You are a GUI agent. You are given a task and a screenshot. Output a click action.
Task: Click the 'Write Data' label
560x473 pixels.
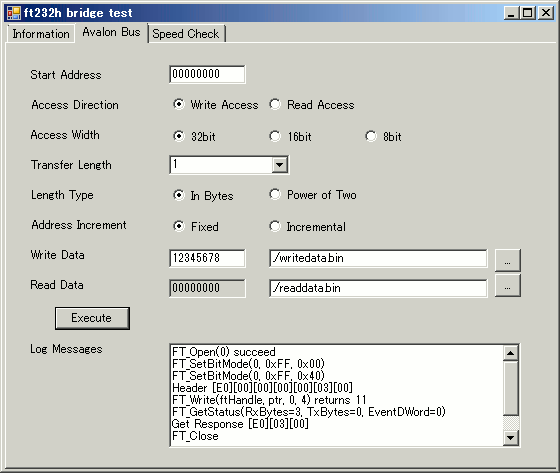58,255
